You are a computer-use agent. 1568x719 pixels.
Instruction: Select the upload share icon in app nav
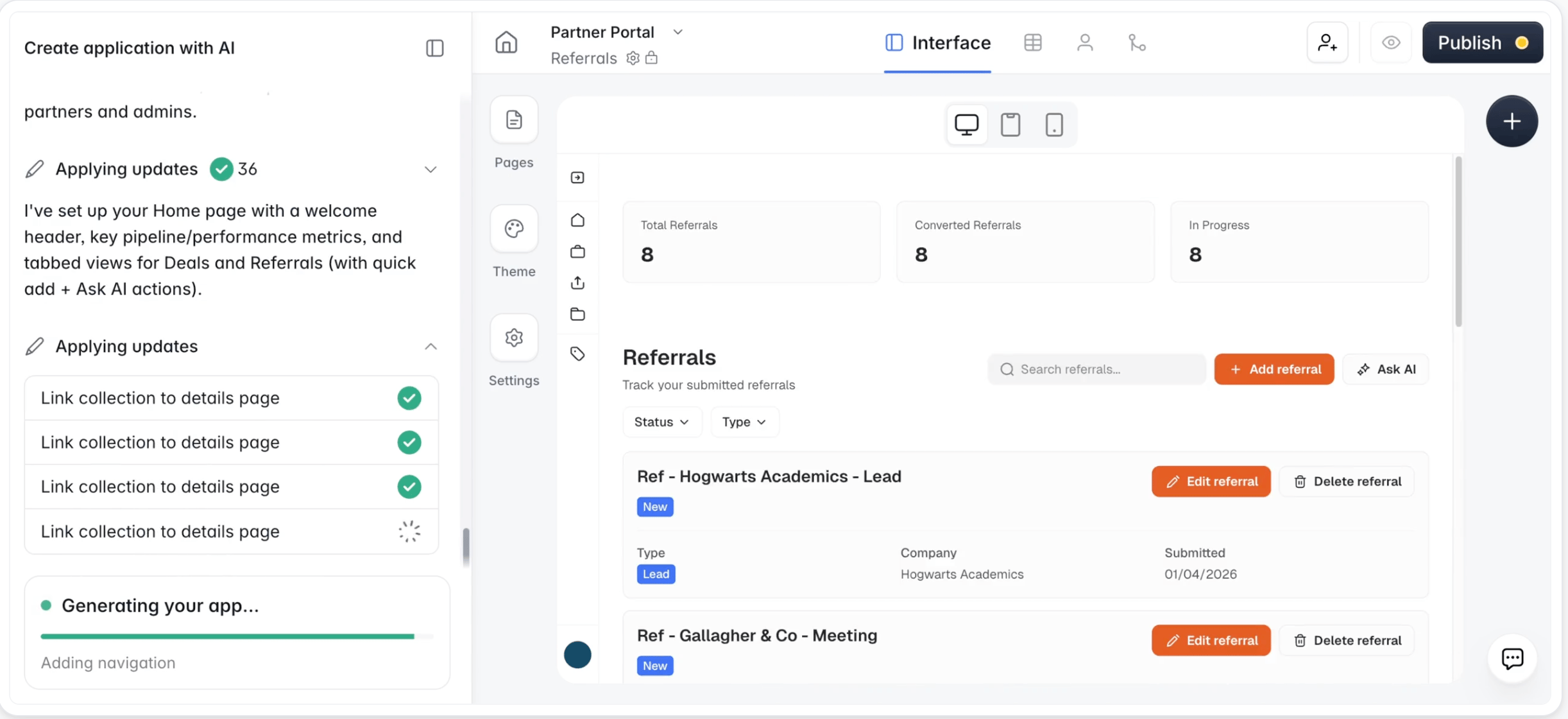[577, 283]
